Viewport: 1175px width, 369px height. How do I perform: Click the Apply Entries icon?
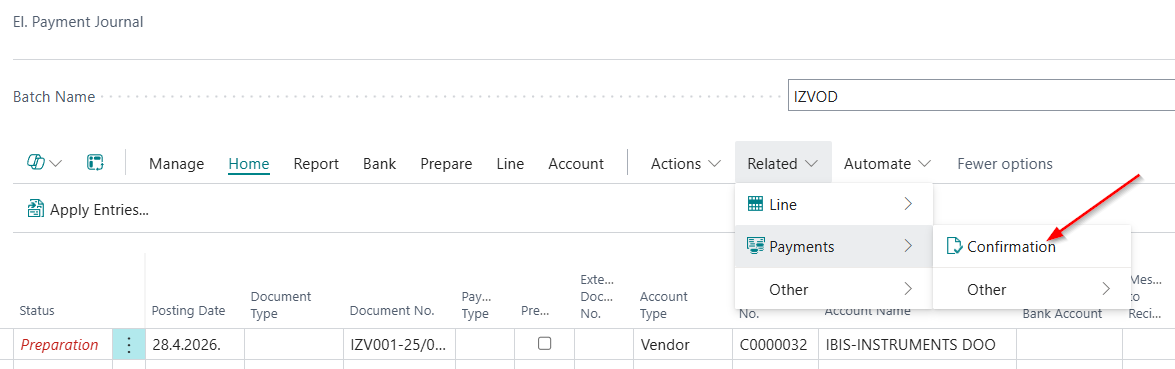35,209
